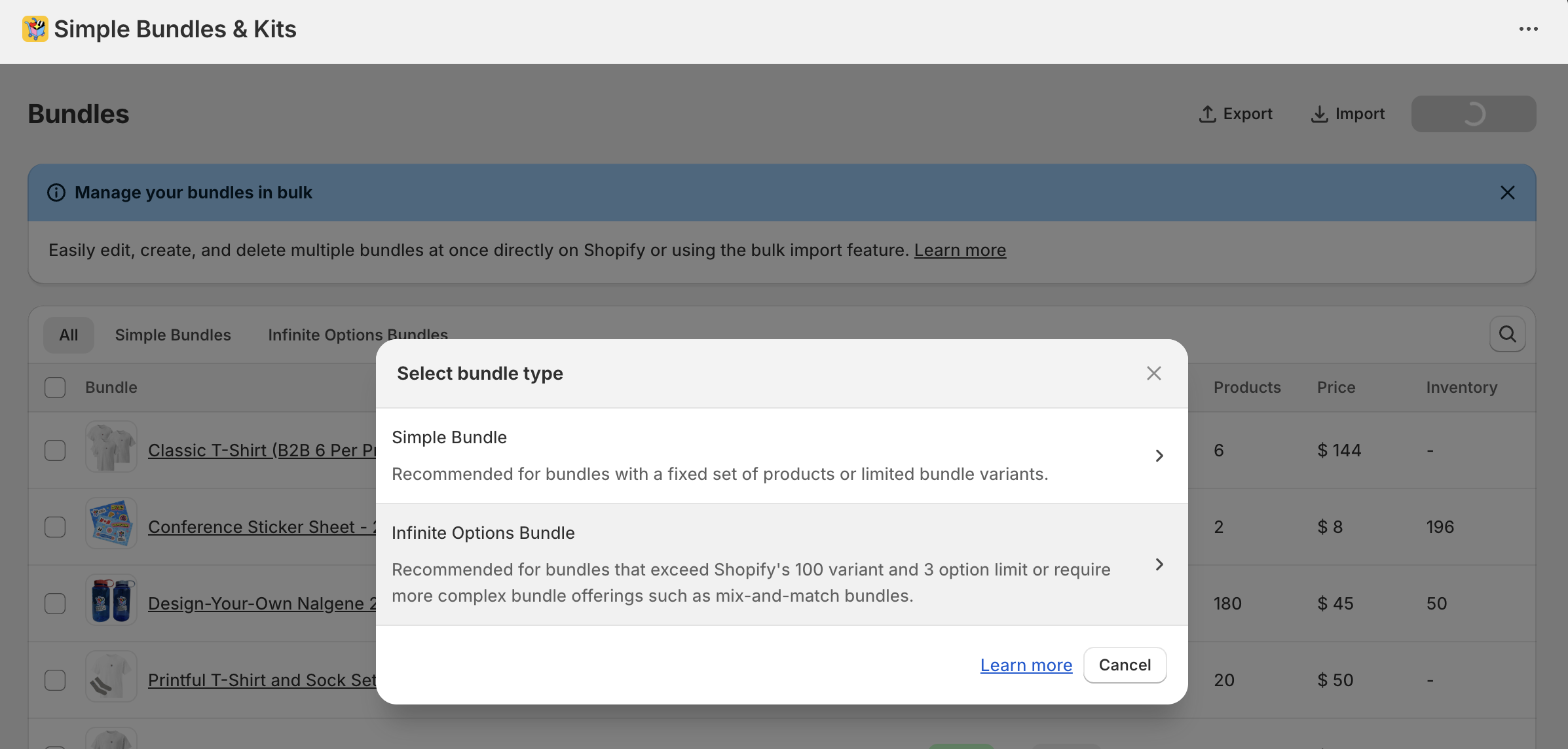
Task: Click the Conference Sticker Sheet thumbnail
Action: [111, 523]
